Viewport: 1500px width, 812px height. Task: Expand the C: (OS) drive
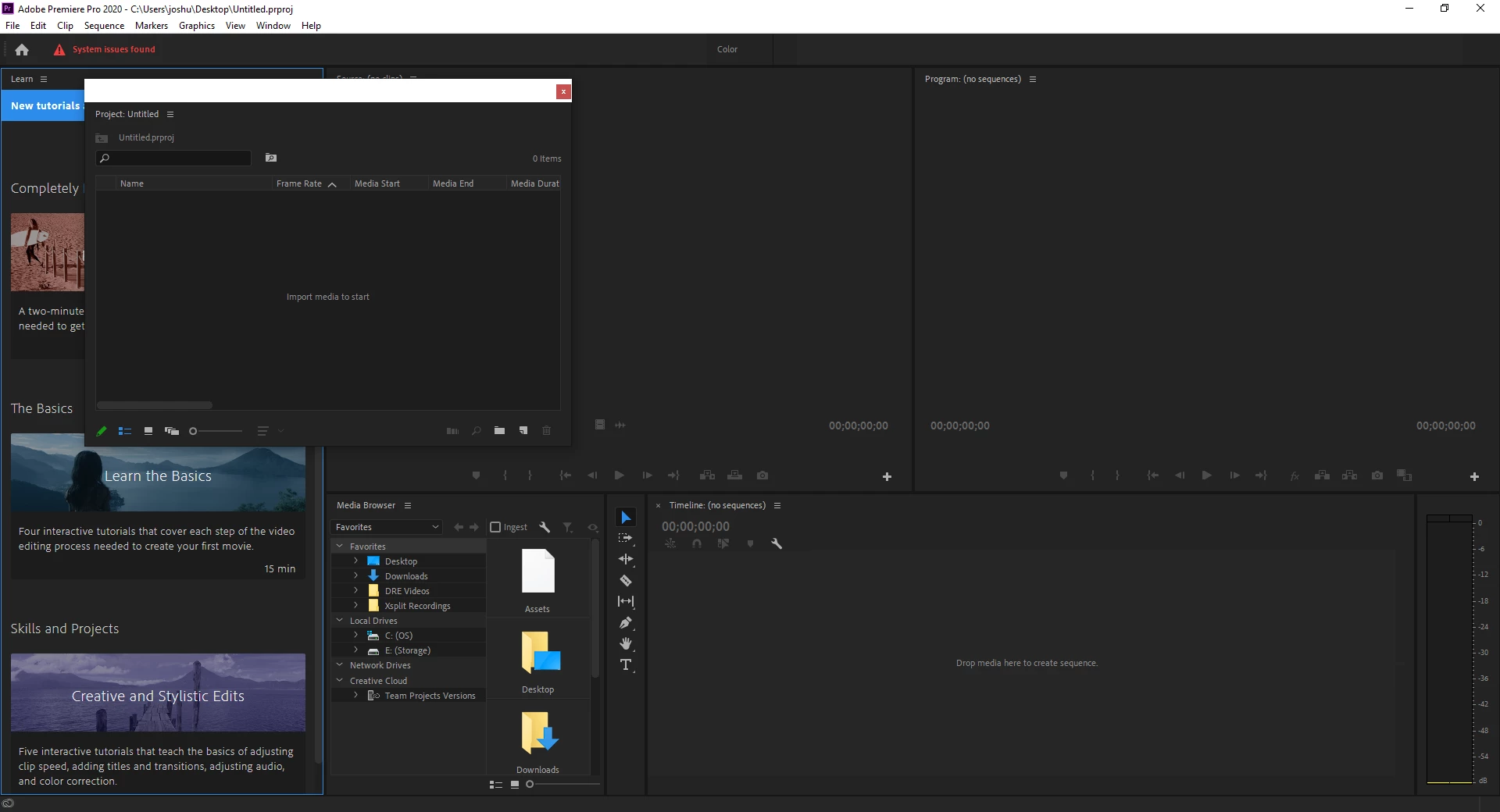[355, 636]
